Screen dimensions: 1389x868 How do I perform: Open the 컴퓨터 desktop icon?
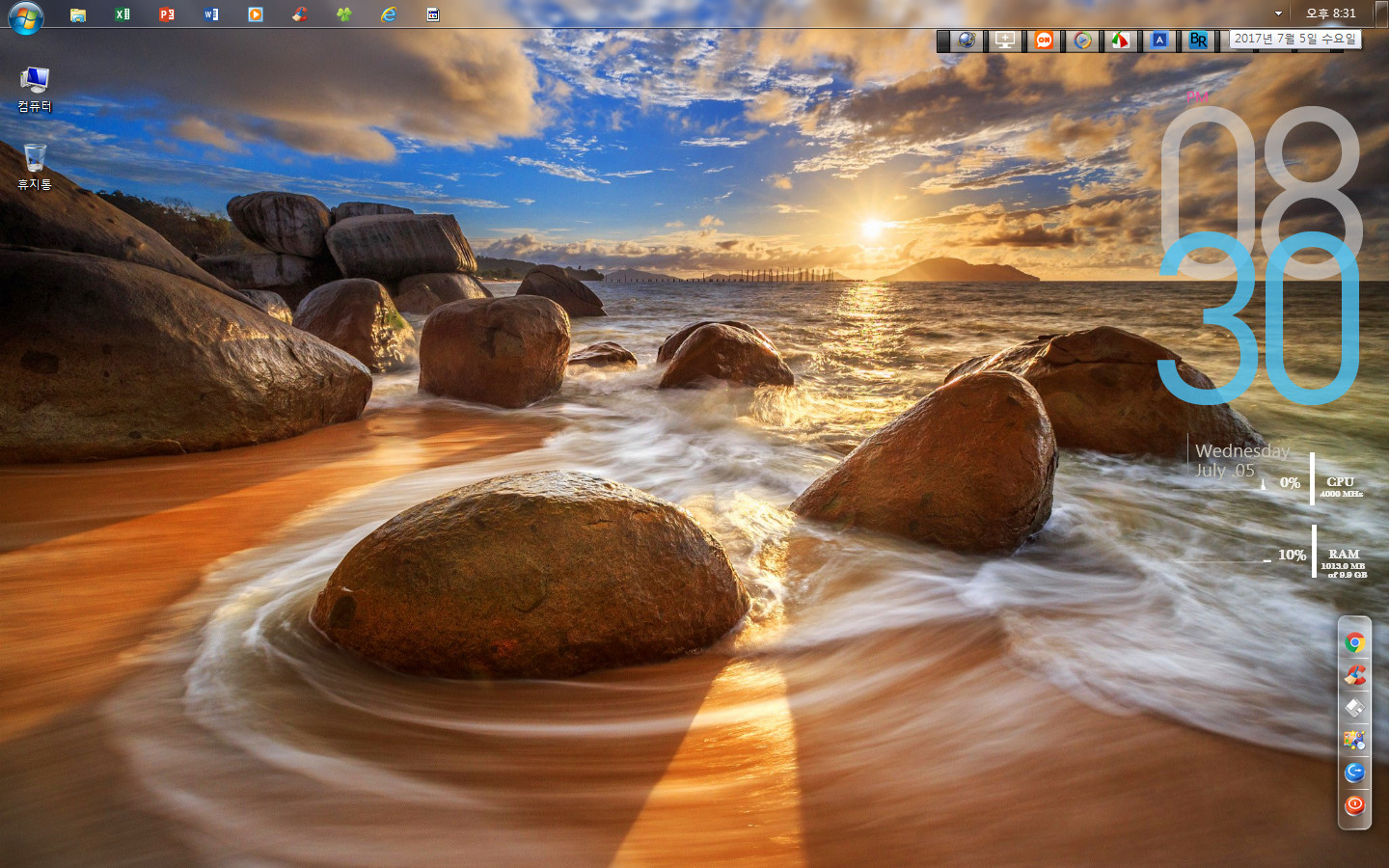(35, 90)
